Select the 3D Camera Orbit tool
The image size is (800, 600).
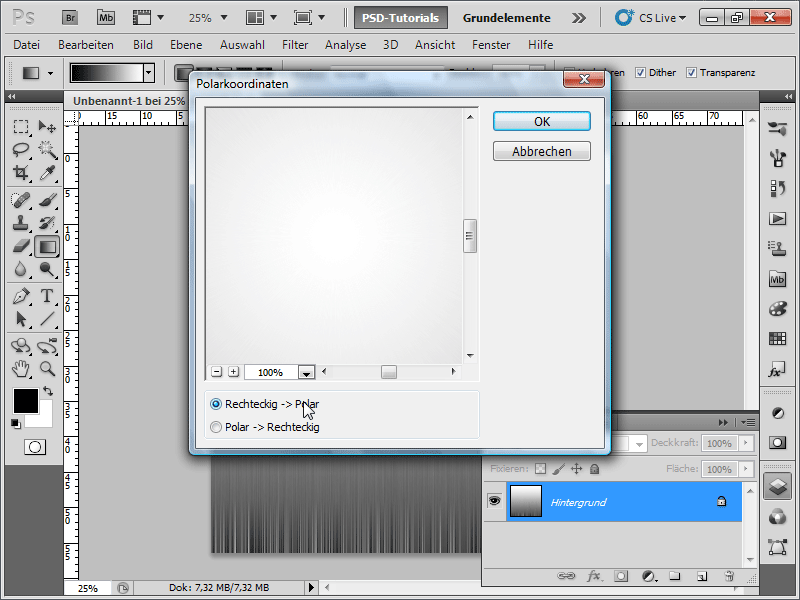pos(47,346)
